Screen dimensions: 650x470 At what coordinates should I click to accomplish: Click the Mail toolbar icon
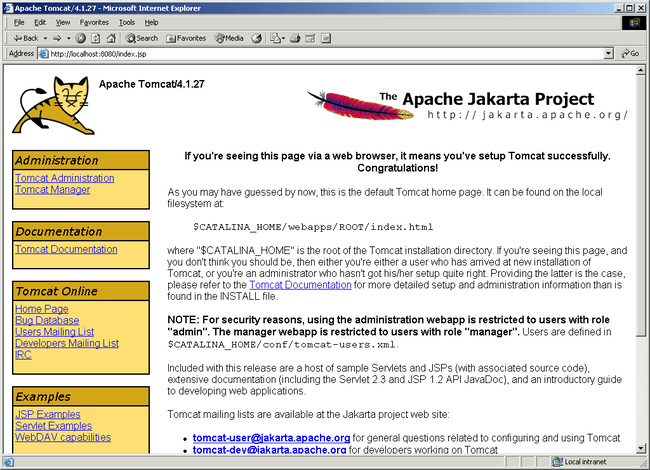275,38
